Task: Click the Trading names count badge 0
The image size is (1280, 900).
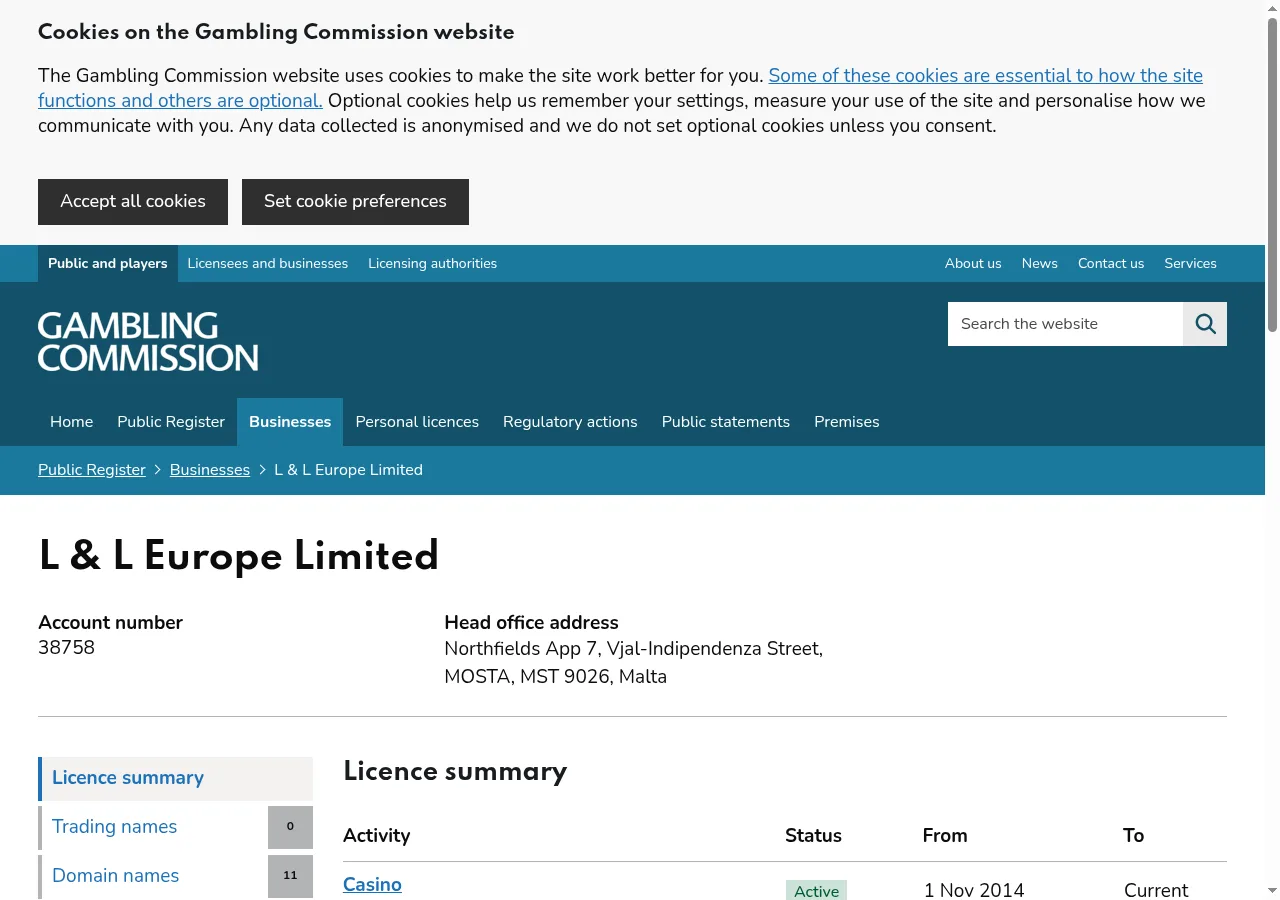Action: pyautogui.click(x=290, y=827)
